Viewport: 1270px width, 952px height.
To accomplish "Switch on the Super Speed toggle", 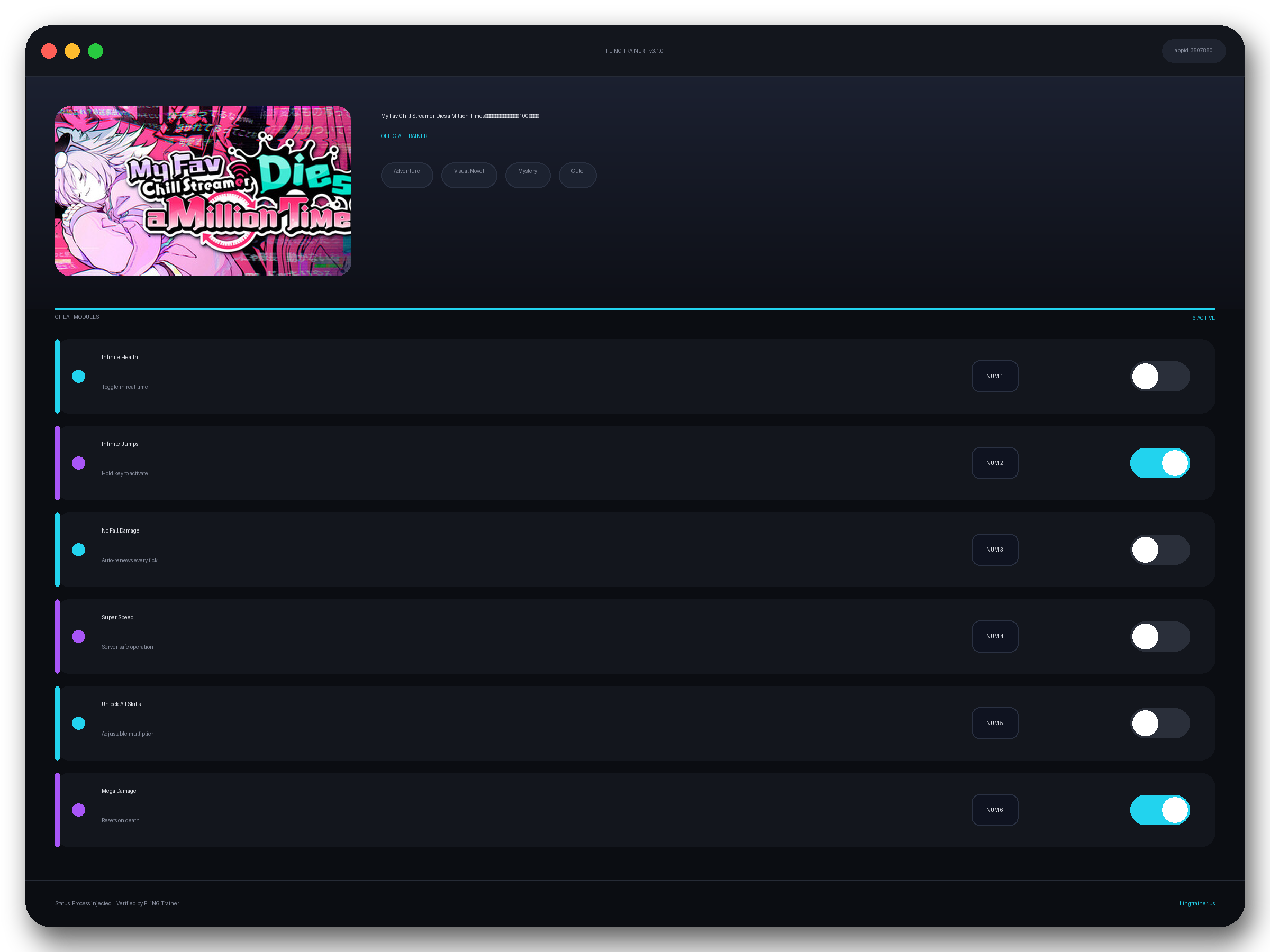I will (x=1160, y=636).
